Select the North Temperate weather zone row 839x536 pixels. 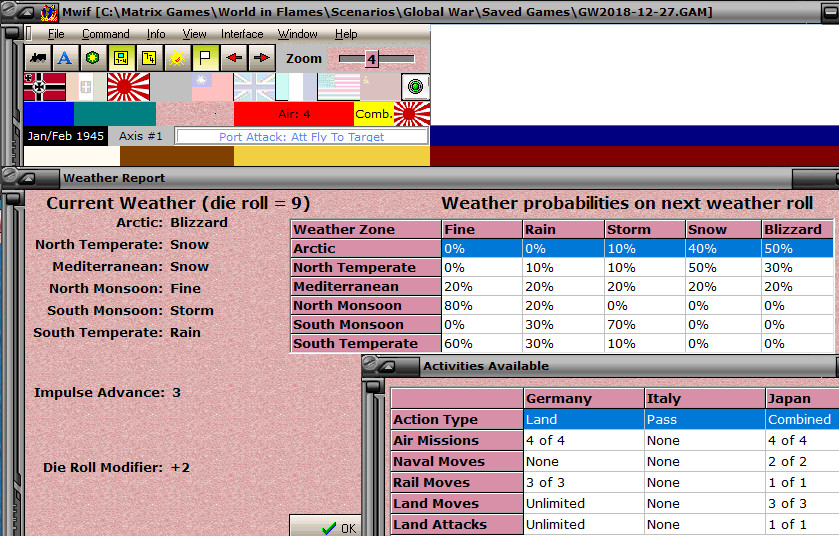tap(562, 267)
